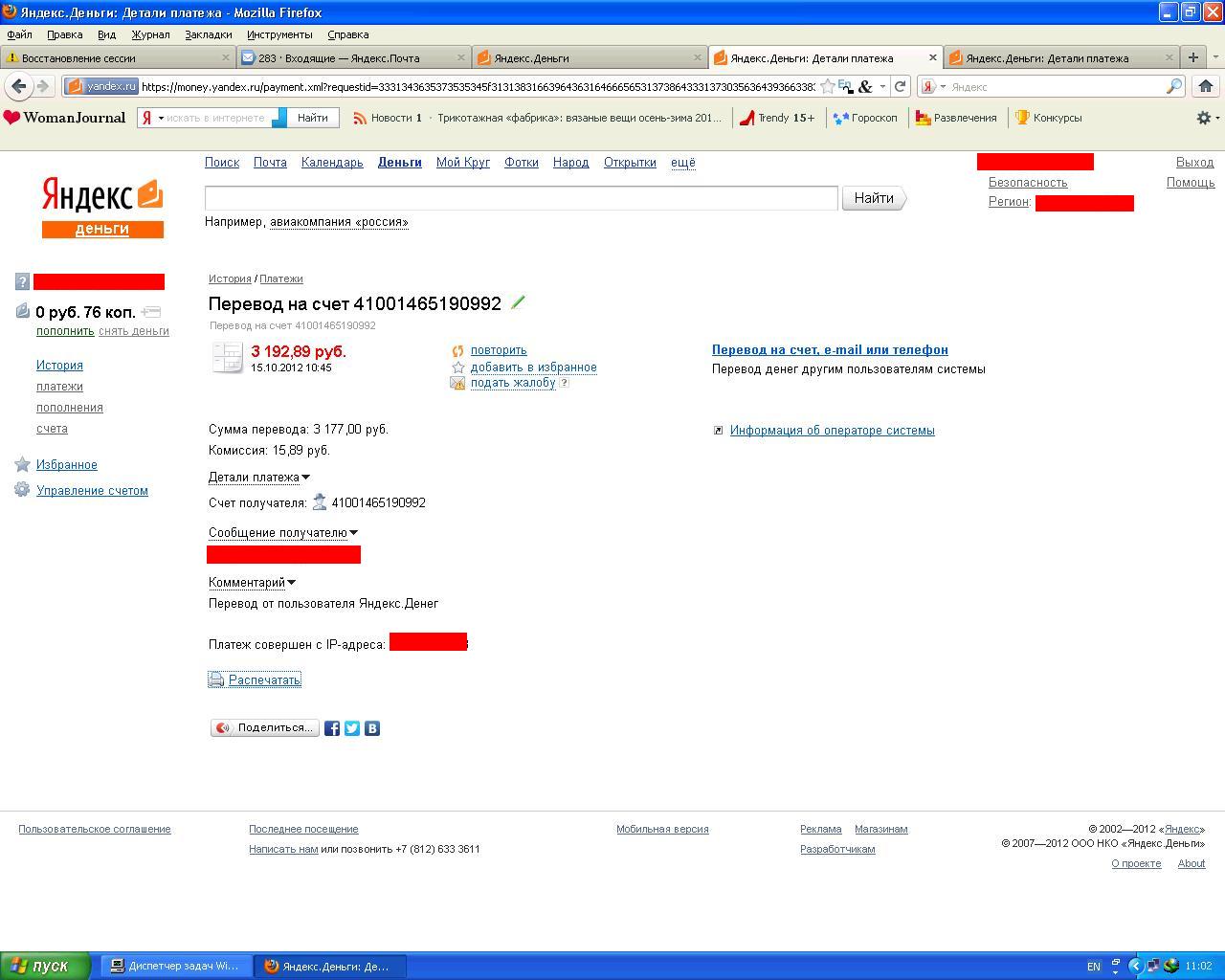Click the Яндекс Деньги logo
The height and width of the screenshot is (980, 1225).
pos(102,208)
